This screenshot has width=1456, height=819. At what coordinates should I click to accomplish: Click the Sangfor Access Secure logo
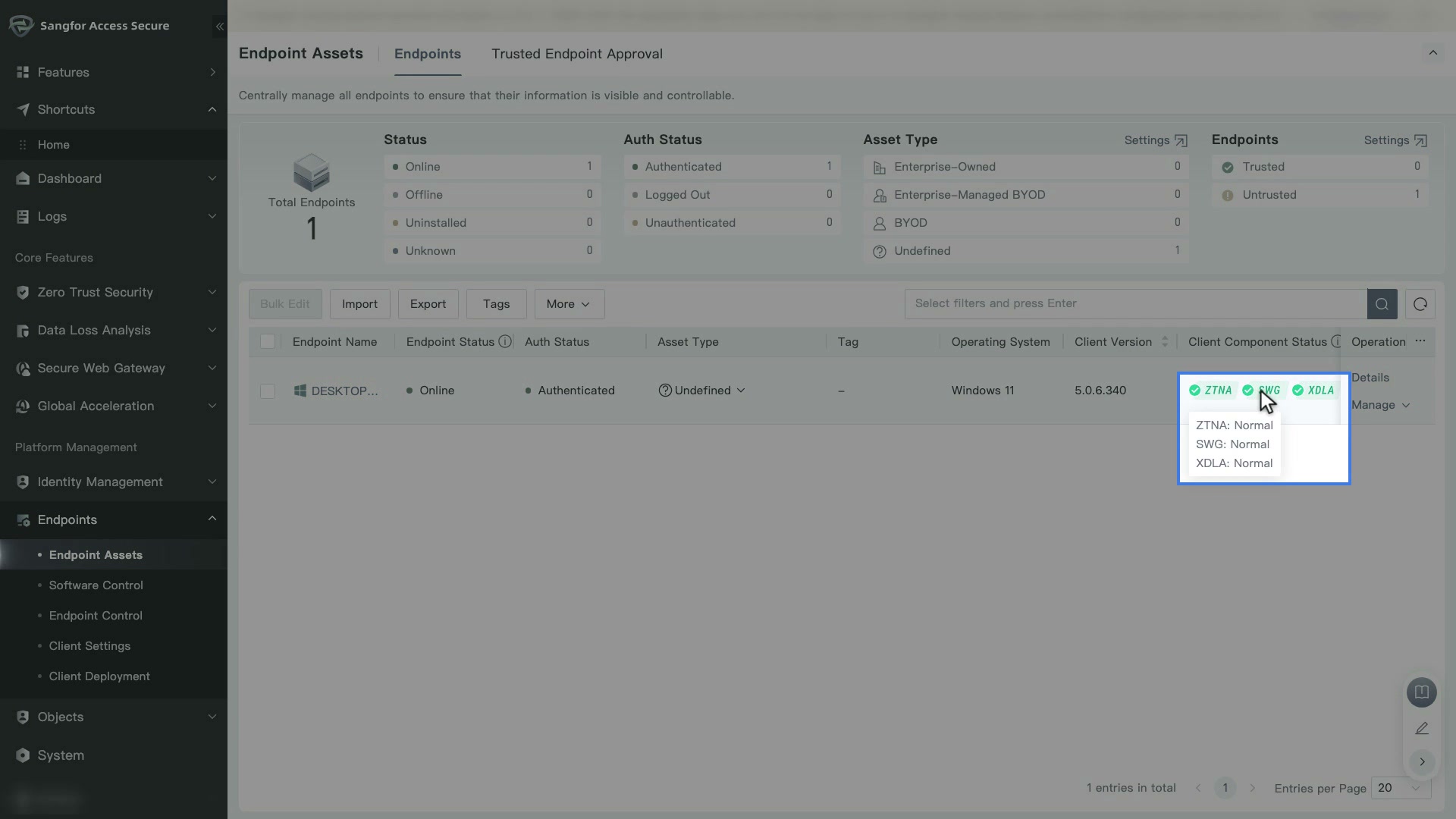point(21,26)
